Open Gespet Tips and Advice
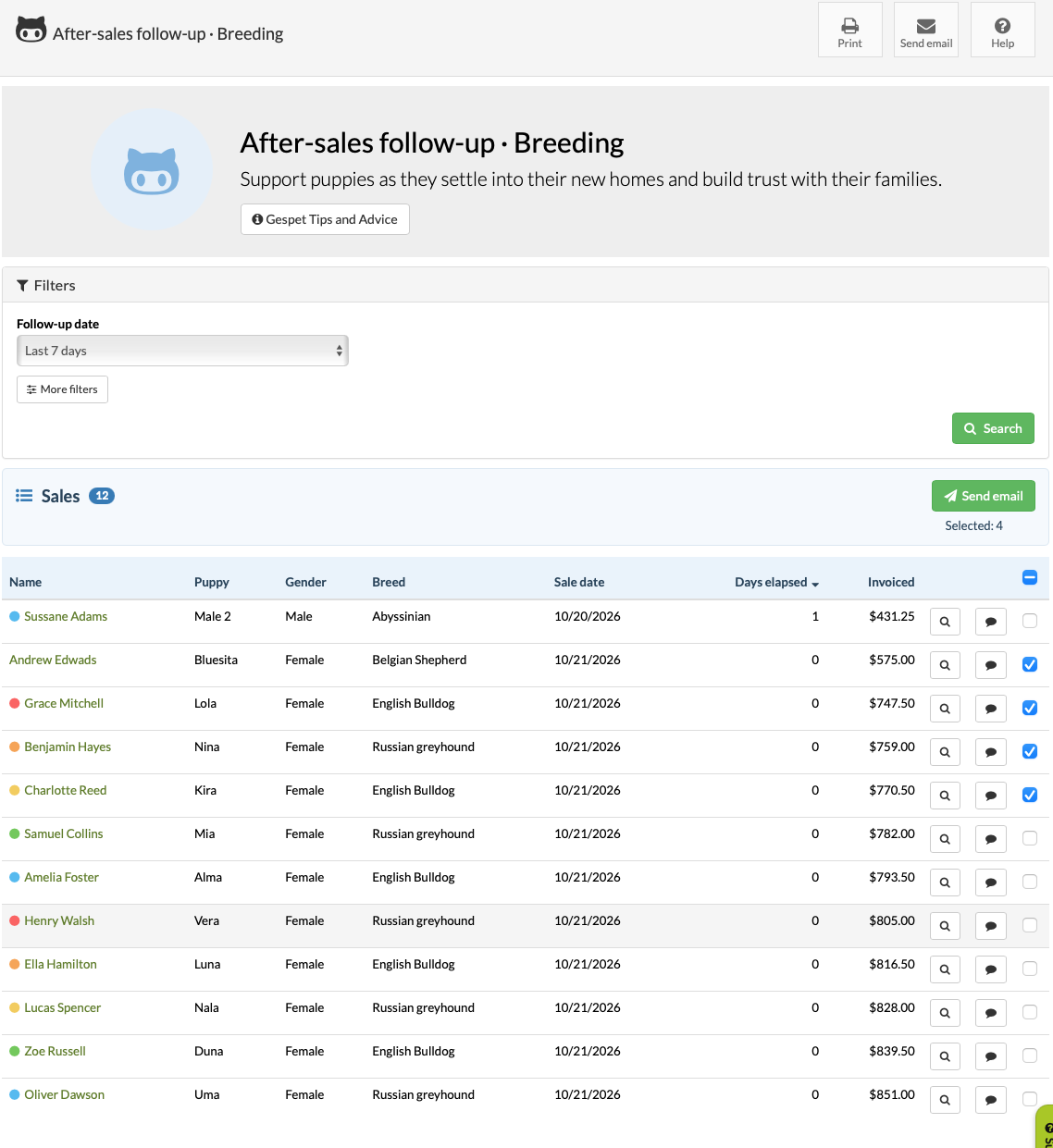The height and width of the screenshot is (1148, 1053). (325, 219)
